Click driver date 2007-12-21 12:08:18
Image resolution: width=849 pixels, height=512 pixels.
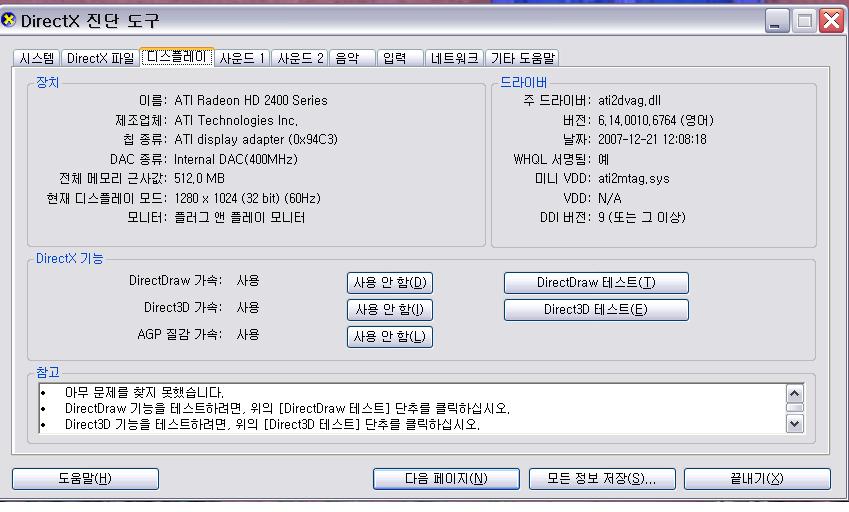(x=652, y=140)
